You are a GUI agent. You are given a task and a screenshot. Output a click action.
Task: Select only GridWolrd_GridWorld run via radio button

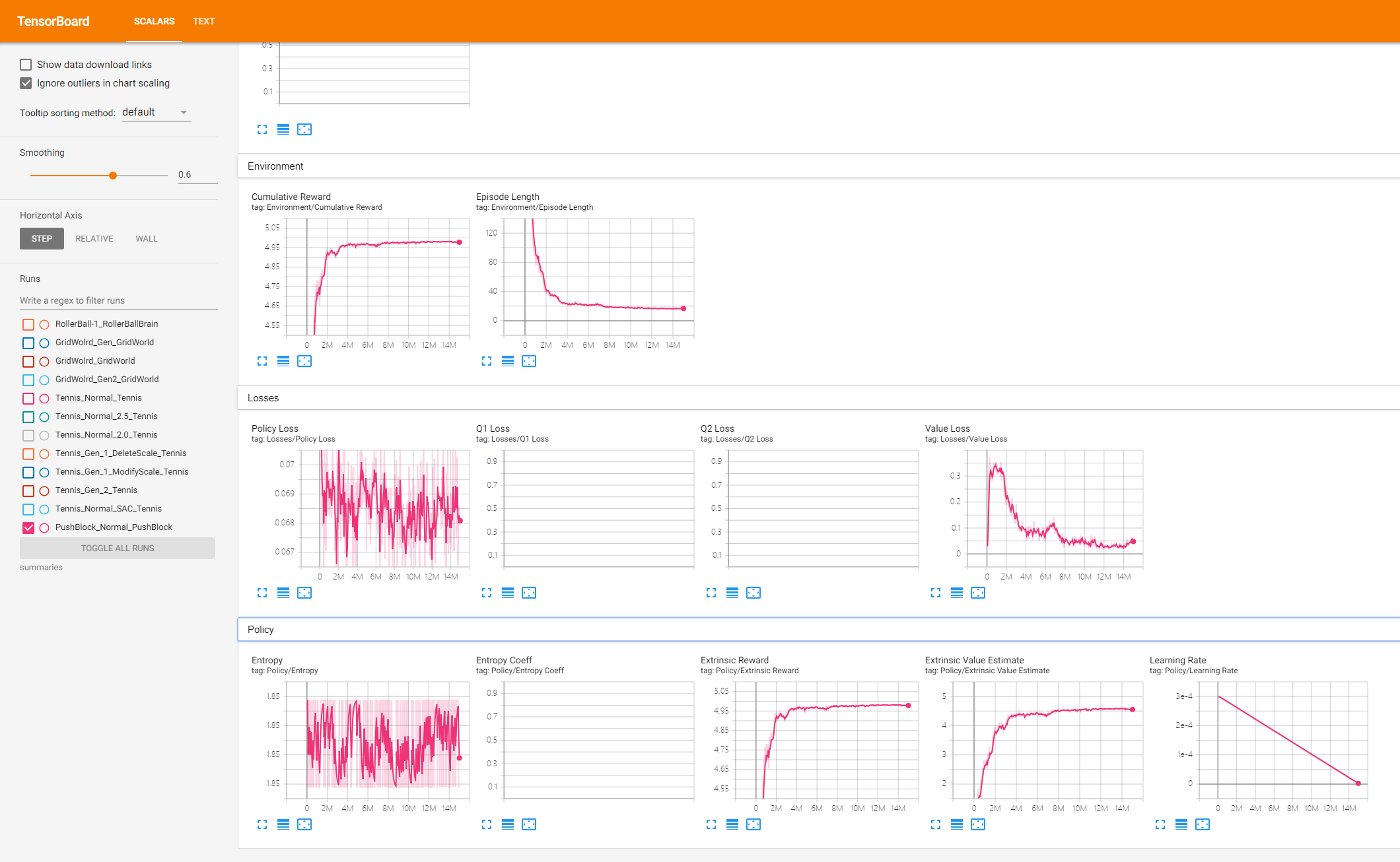pyautogui.click(x=44, y=361)
